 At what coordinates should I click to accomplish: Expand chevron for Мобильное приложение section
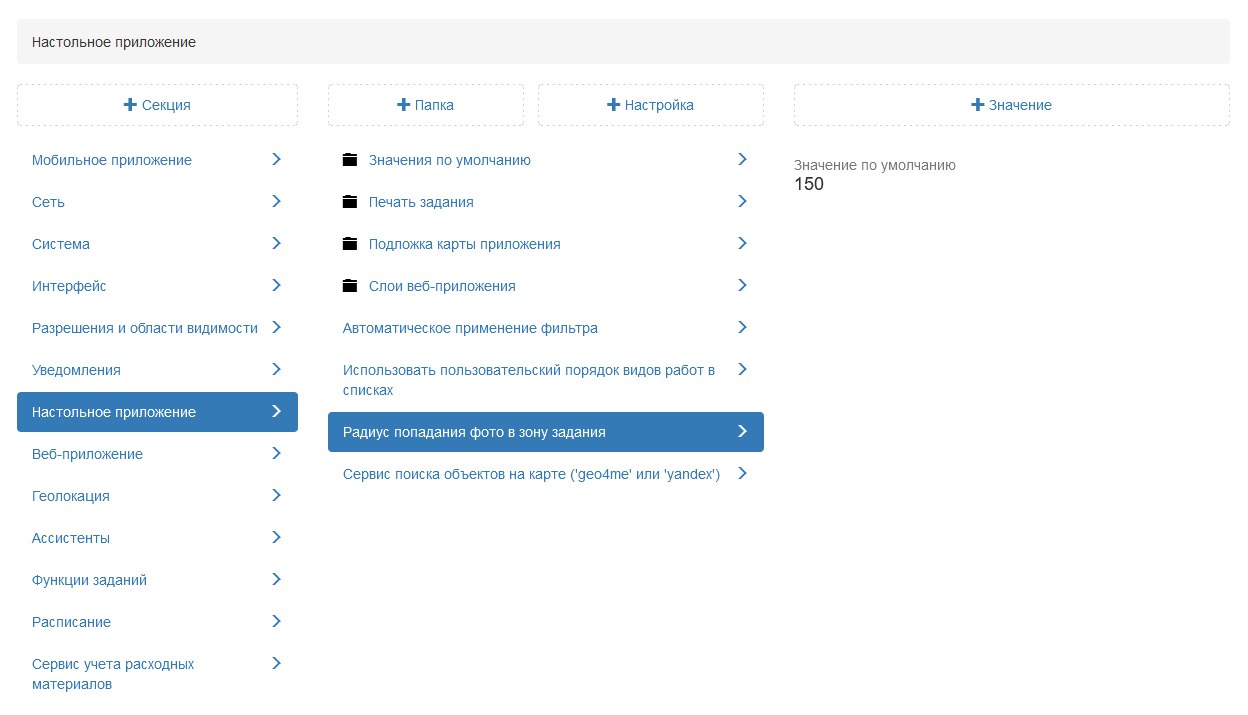276,159
